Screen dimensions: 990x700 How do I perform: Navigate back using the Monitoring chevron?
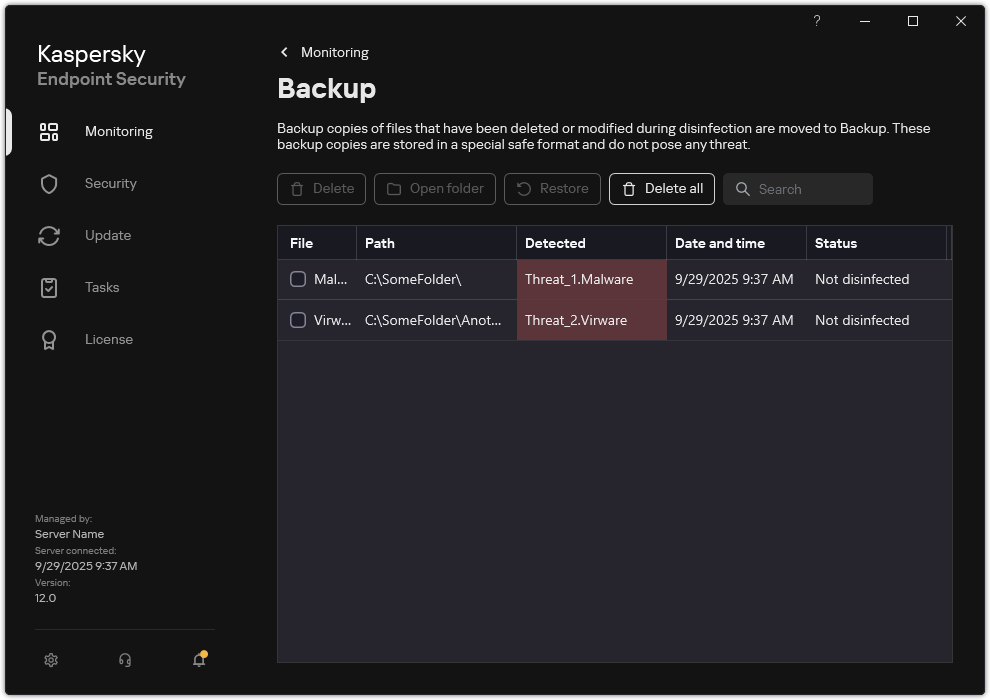tap(284, 51)
